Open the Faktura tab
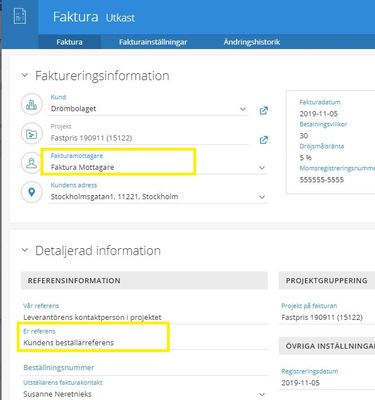Screen dimensions: 375x400 pyautogui.click(x=69, y=42)
